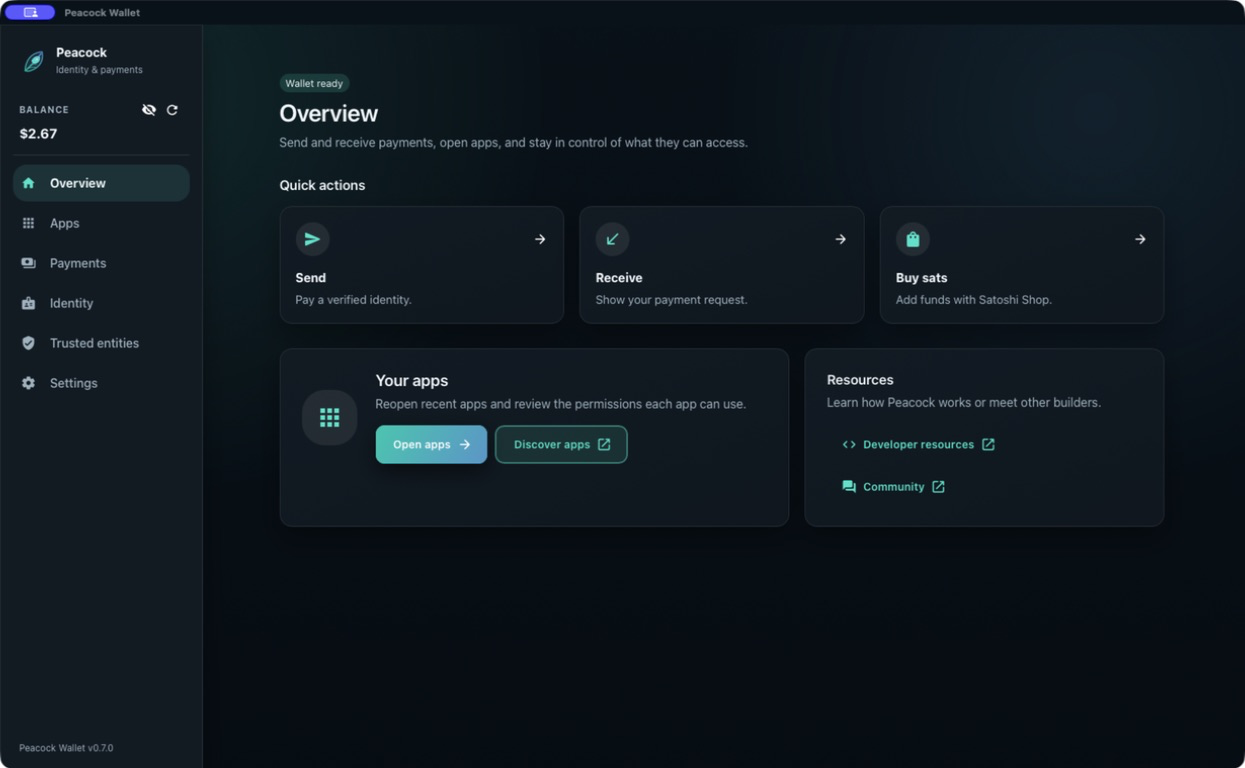
Task: Click the Discover apps button
Action: tap(561, 445)
